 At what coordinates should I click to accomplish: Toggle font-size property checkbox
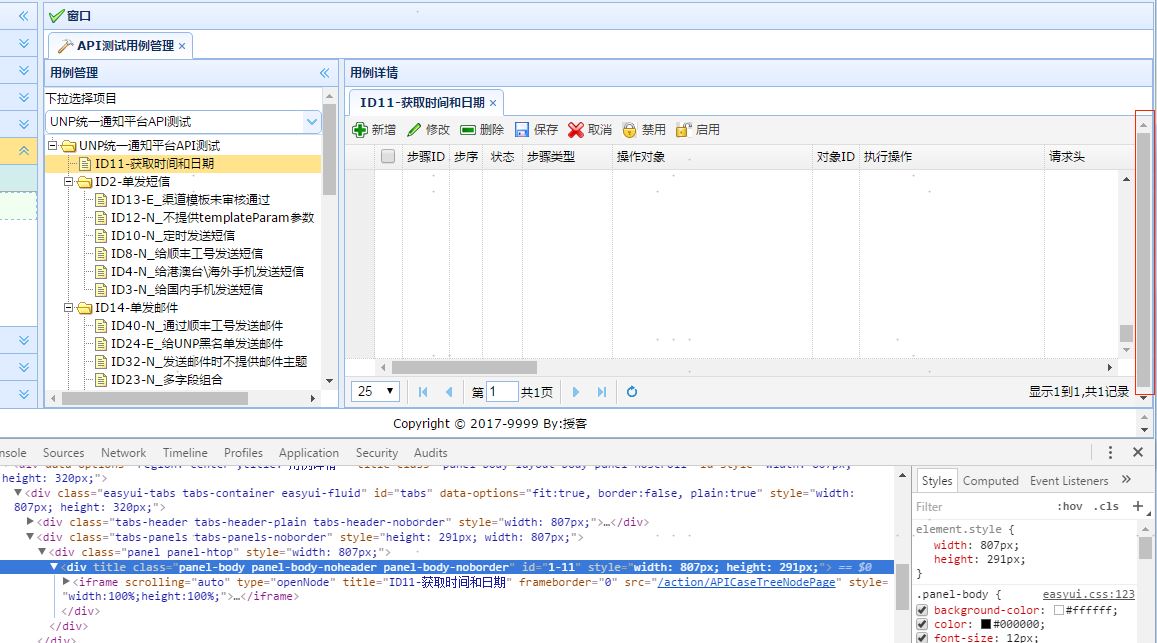(x=922, y=638)
